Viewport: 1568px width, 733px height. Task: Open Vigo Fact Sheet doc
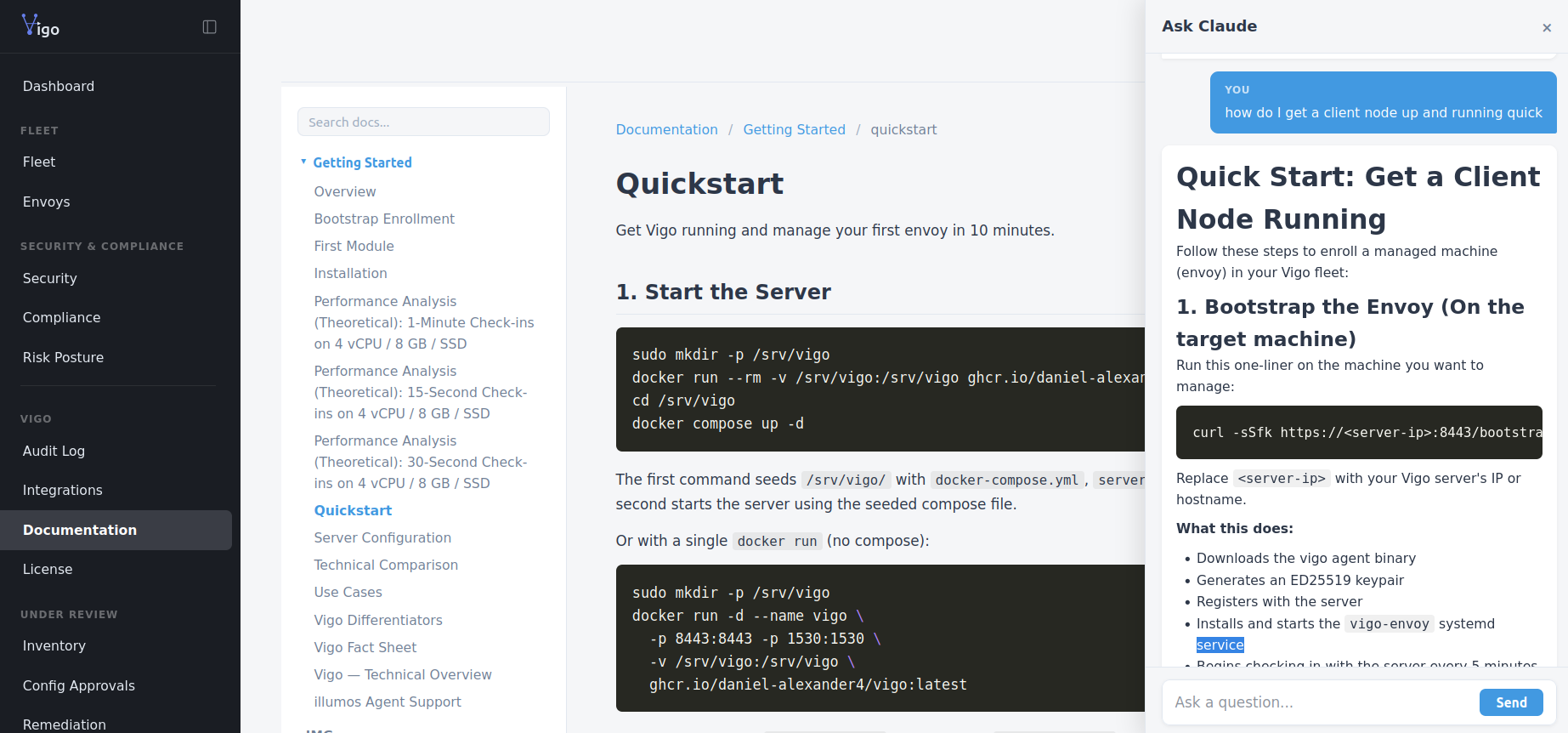pos(365,647)
